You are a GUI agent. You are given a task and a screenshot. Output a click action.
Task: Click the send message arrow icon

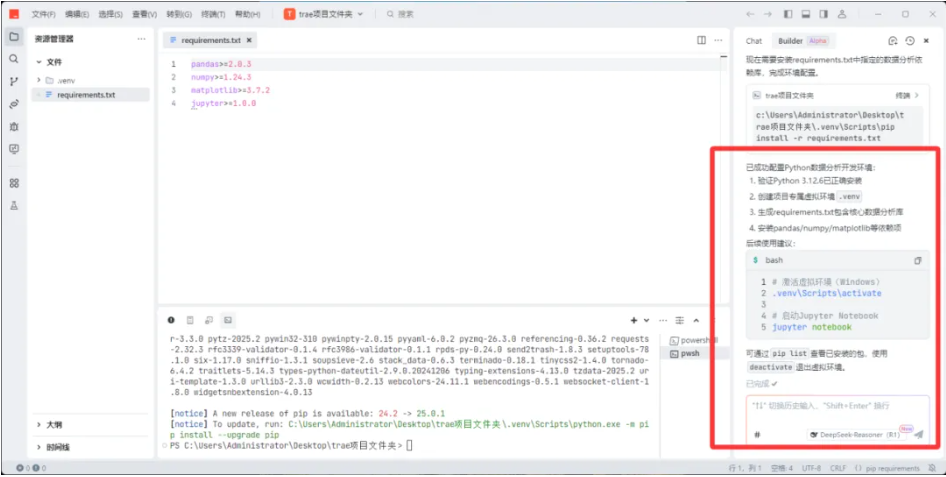click(918, 435)
